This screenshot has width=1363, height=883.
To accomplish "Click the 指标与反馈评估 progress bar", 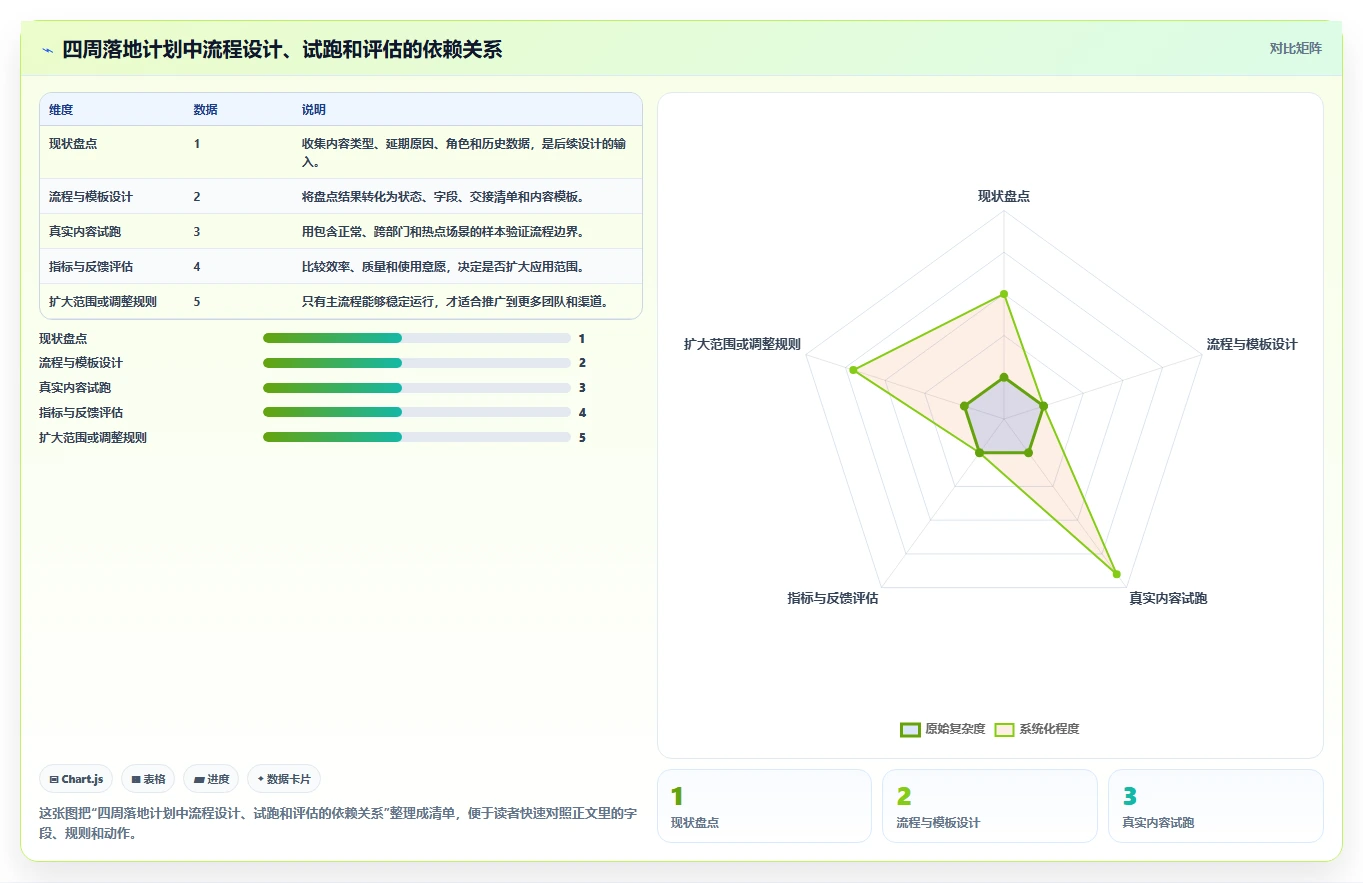I will [x=416, y=412].
